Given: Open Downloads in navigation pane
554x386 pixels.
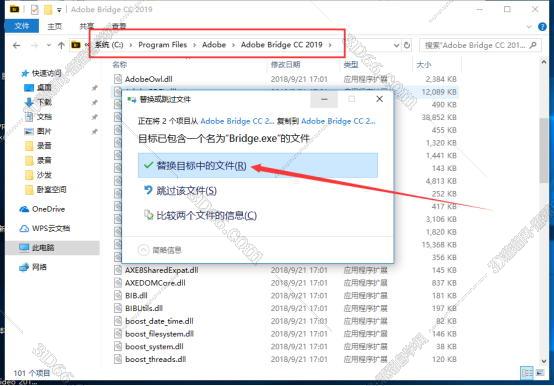Looking at the screenshot, I should [44, 102].
